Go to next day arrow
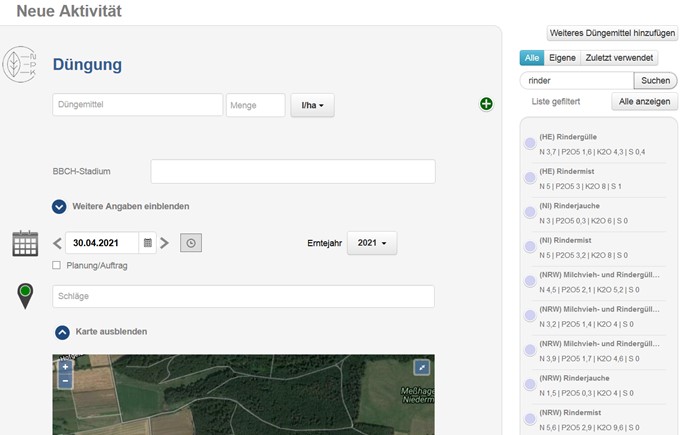Viewport: 682px width, 435px height. coord(165,243)
